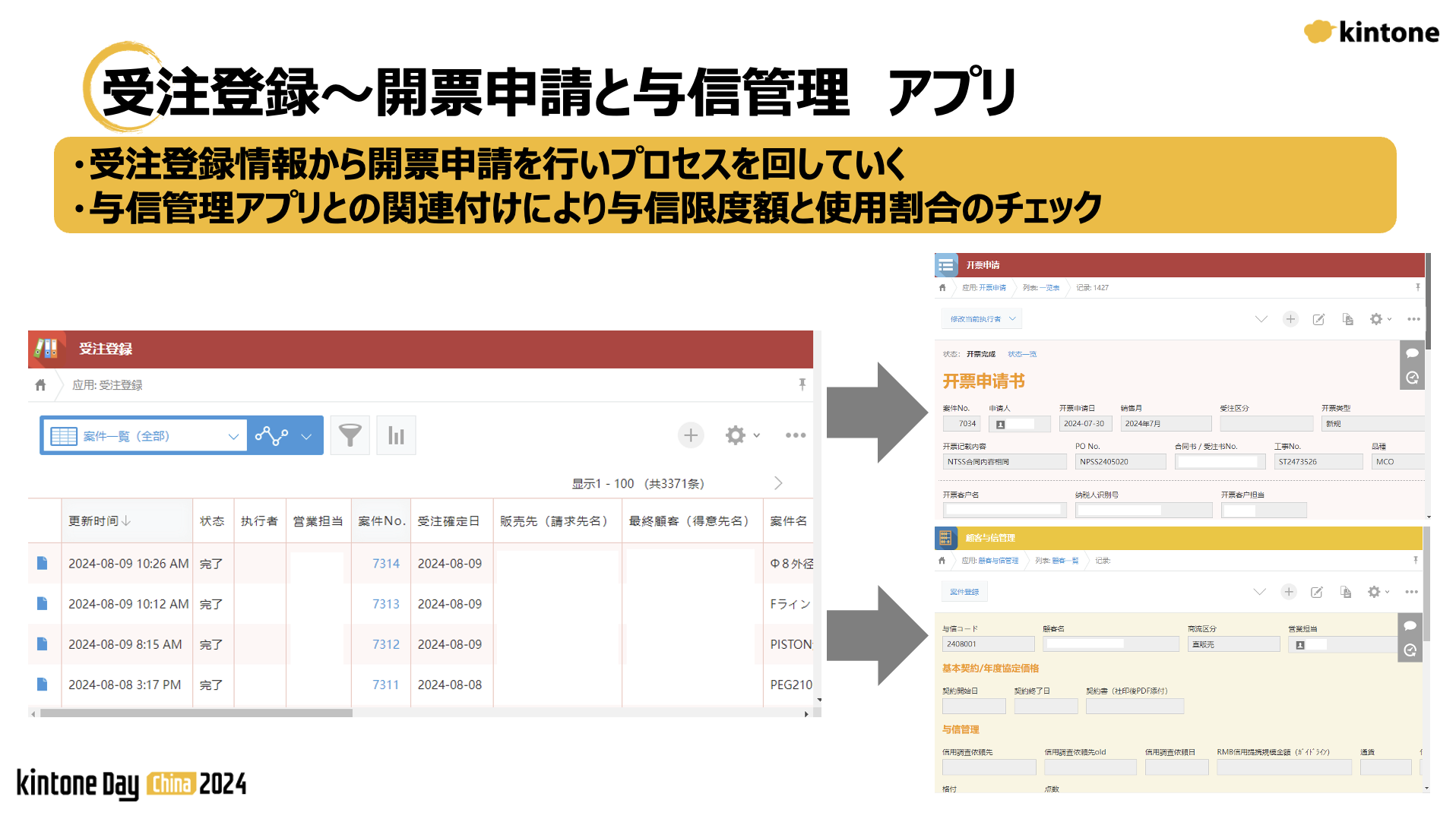Open change history in 顧客与信管理
This screenshot has height=819, width=1456.
click(x=1410, y=650)
